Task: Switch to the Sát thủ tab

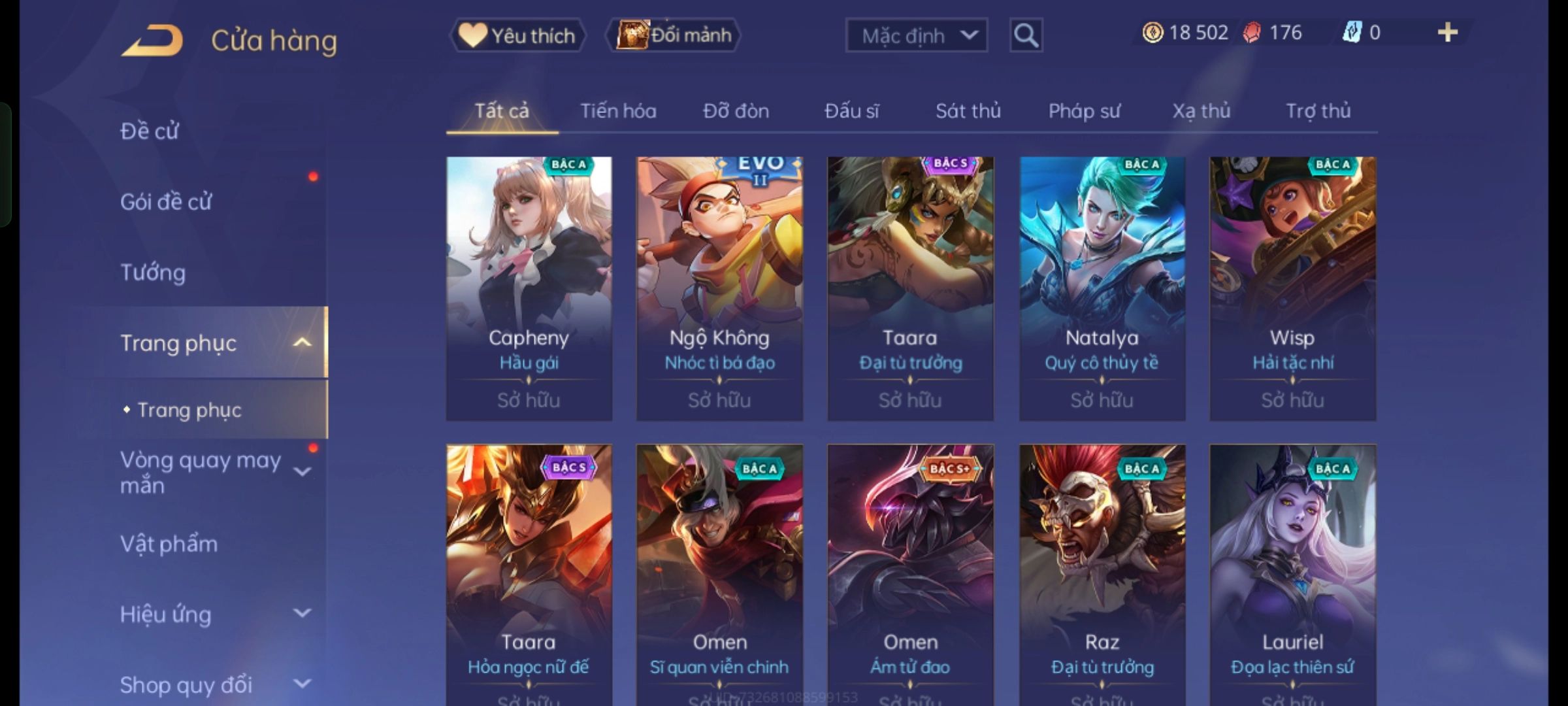Action: pyautogui.click(x=968, y=111)
